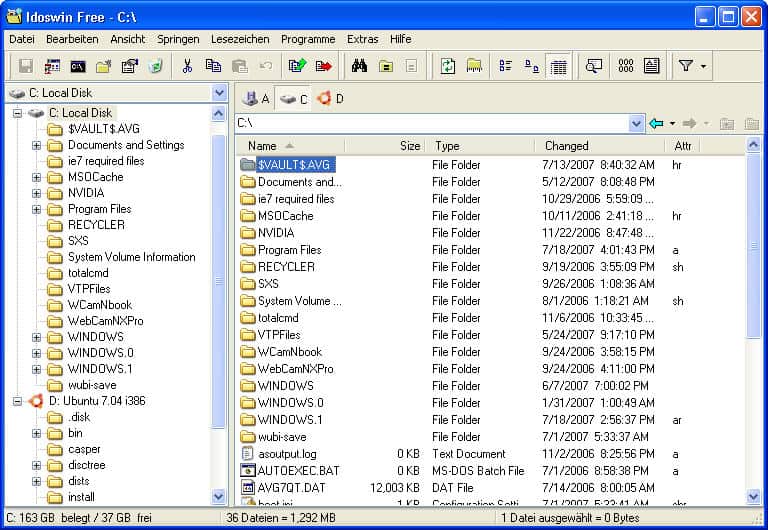
Task: Click the file list vertical scrollbar down arrow
Action: click(754, 496)
